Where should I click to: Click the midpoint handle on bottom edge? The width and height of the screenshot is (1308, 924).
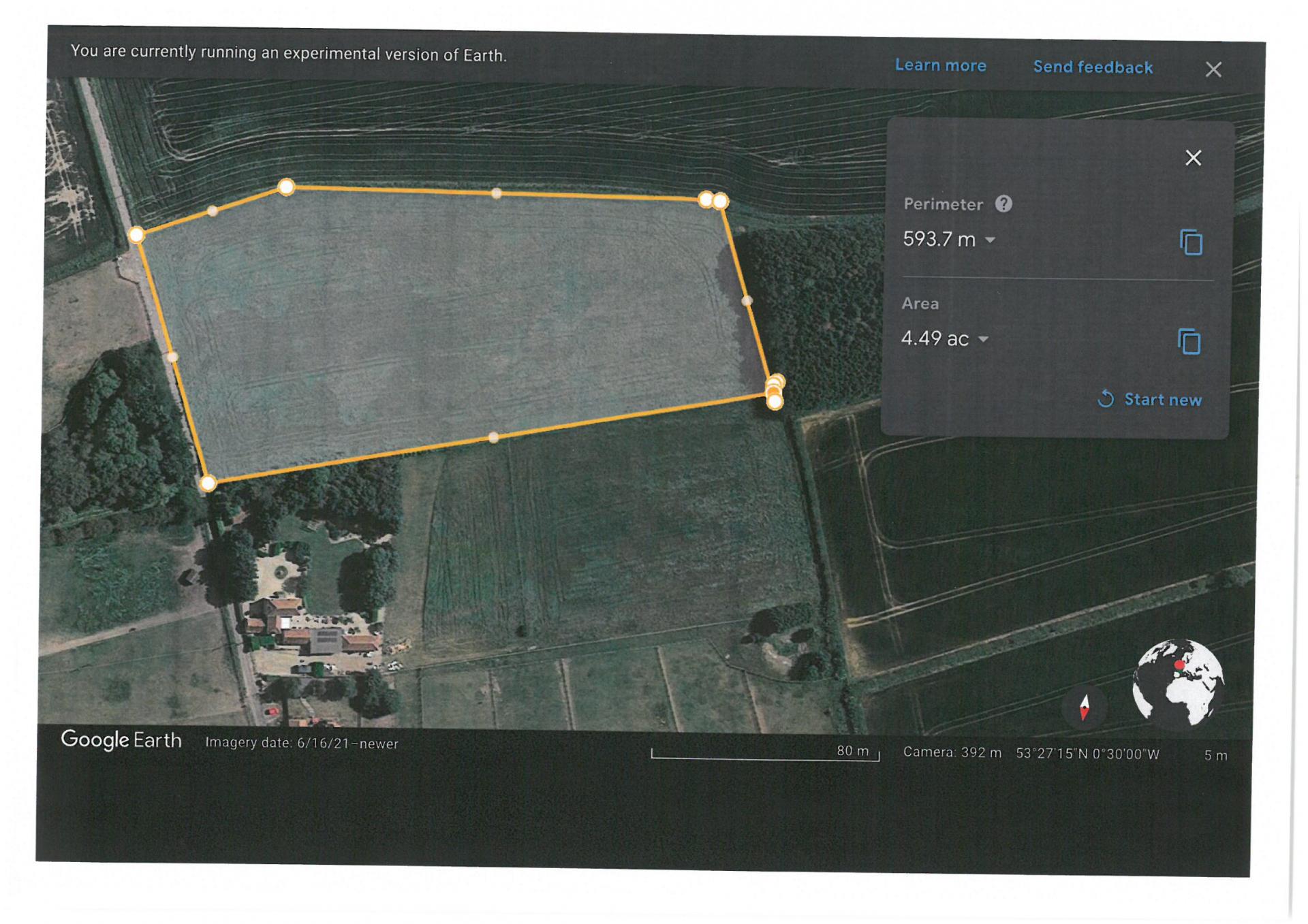coord(493,437)
